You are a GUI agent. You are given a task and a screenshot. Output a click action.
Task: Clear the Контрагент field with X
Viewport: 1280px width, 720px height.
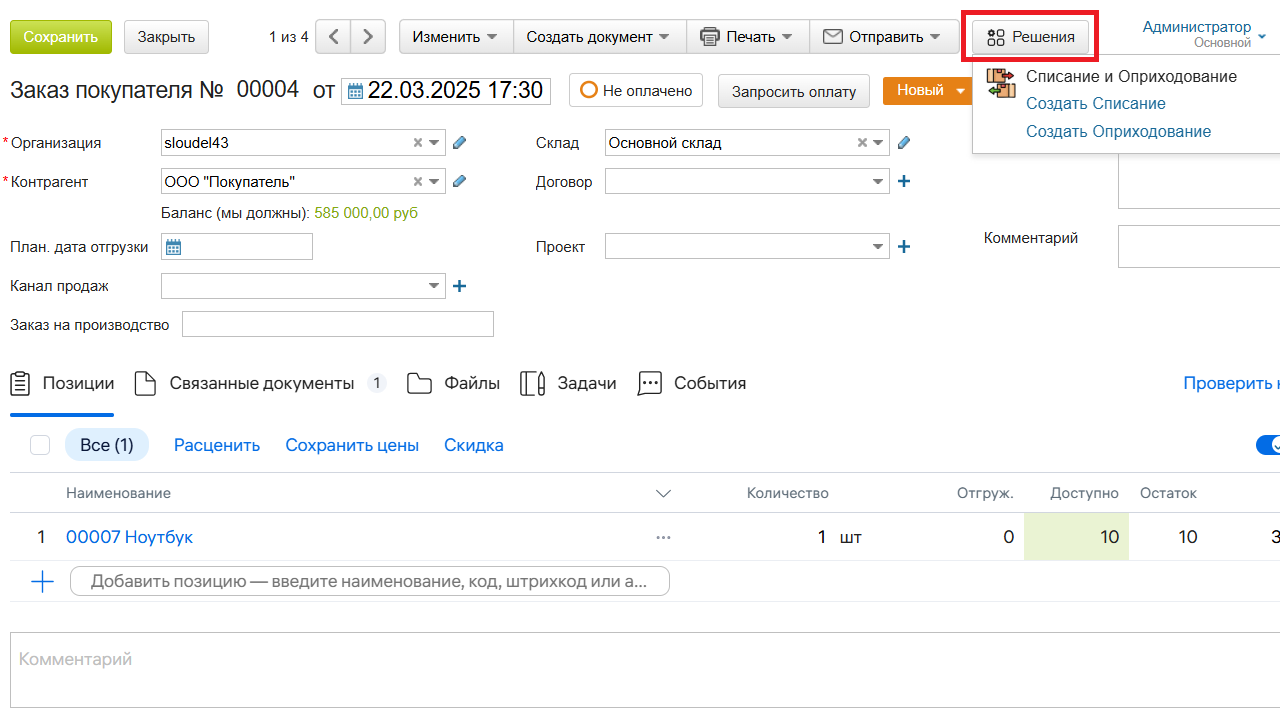tap(418, 182)
